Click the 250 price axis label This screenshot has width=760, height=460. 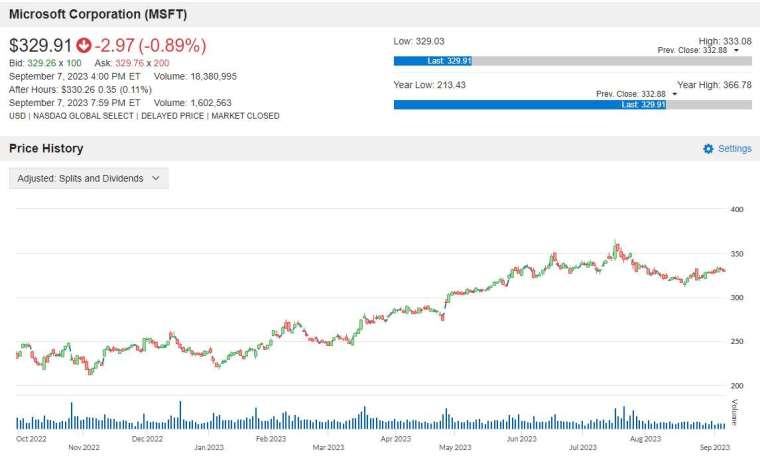click(737, 342)
